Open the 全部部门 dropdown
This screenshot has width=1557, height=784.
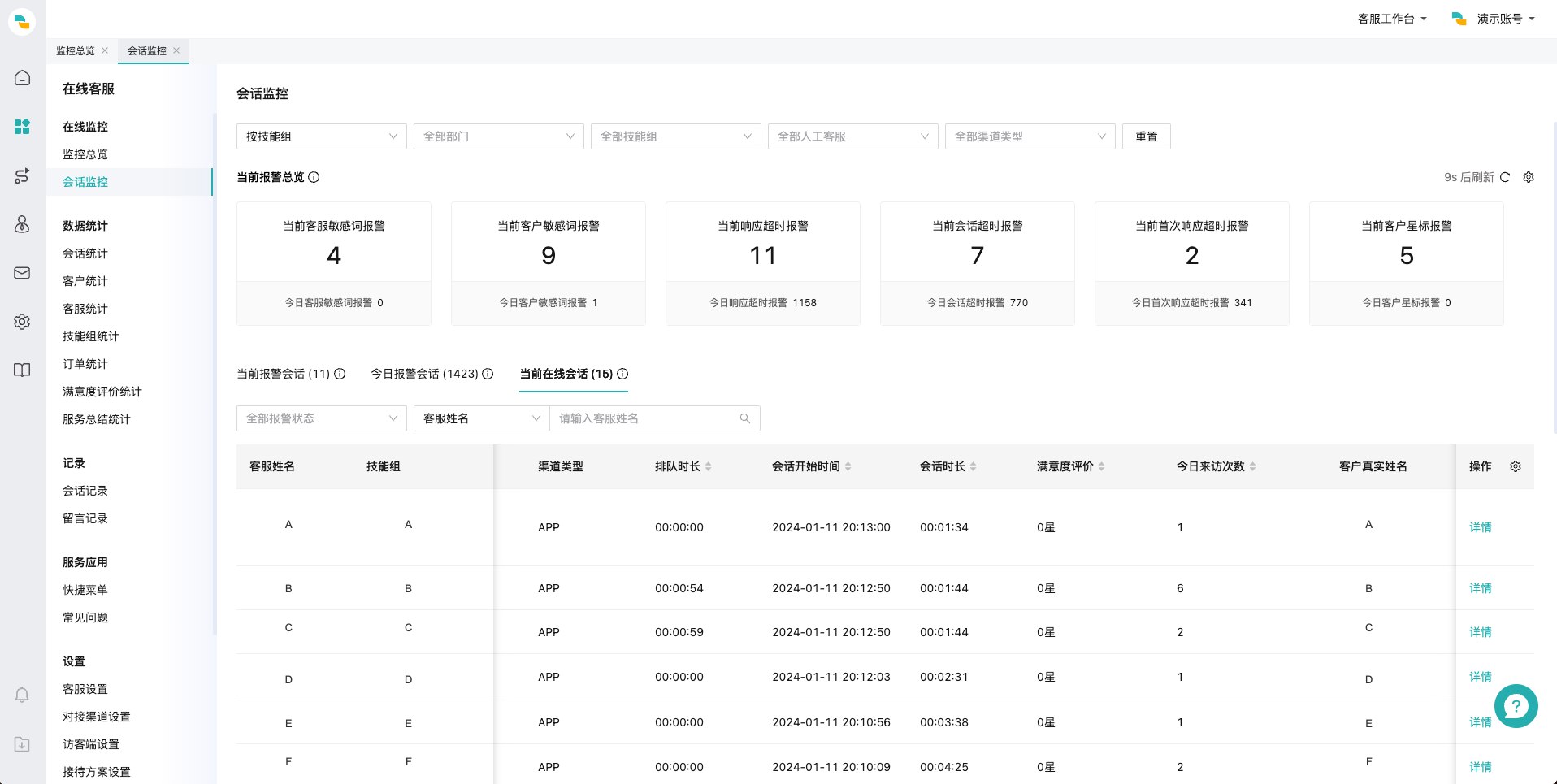pyautogui.click(x=499, y=136)
